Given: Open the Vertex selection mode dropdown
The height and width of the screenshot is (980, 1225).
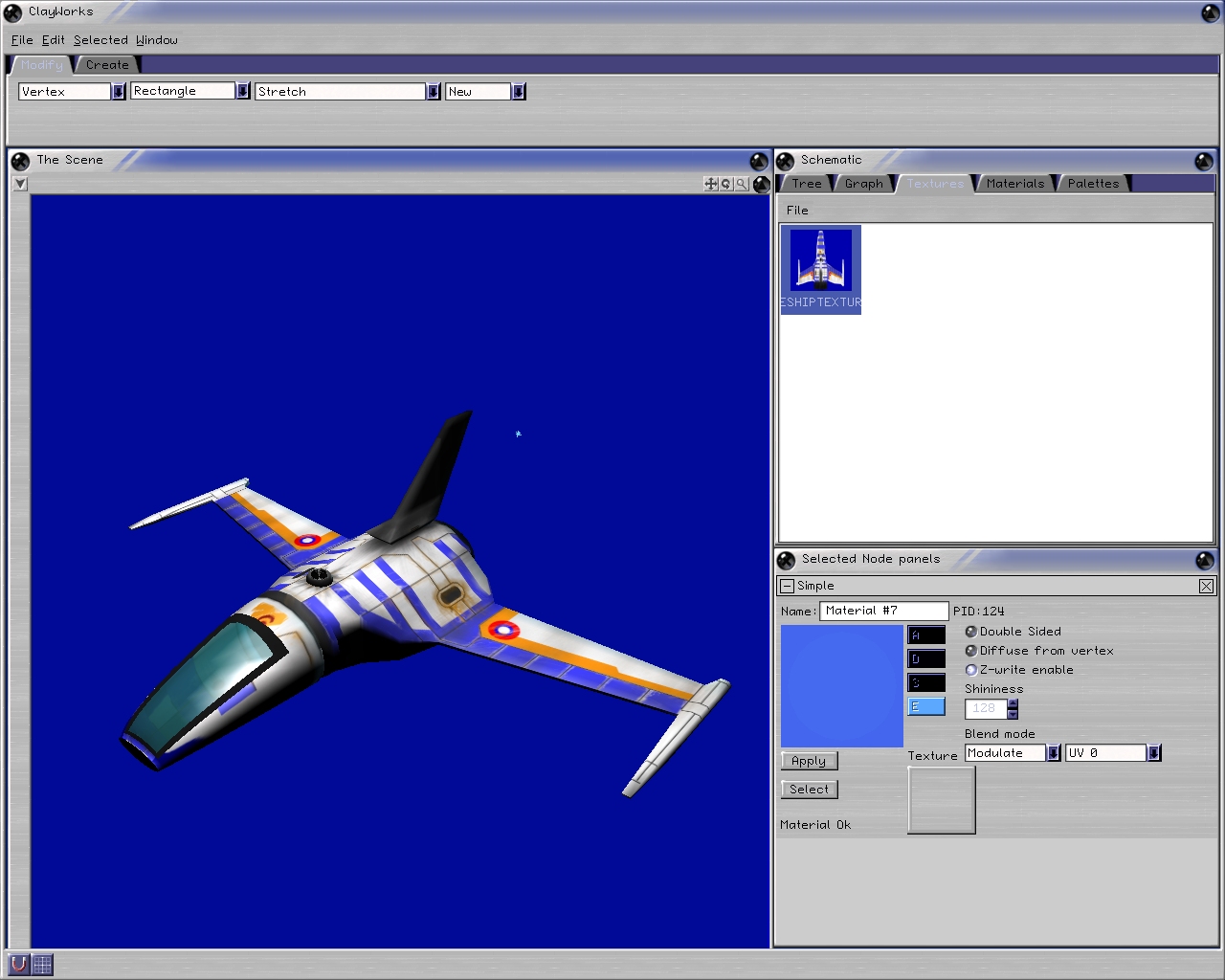Looking at the screenshot, I should pyautogui.click(x=119, y=92).
